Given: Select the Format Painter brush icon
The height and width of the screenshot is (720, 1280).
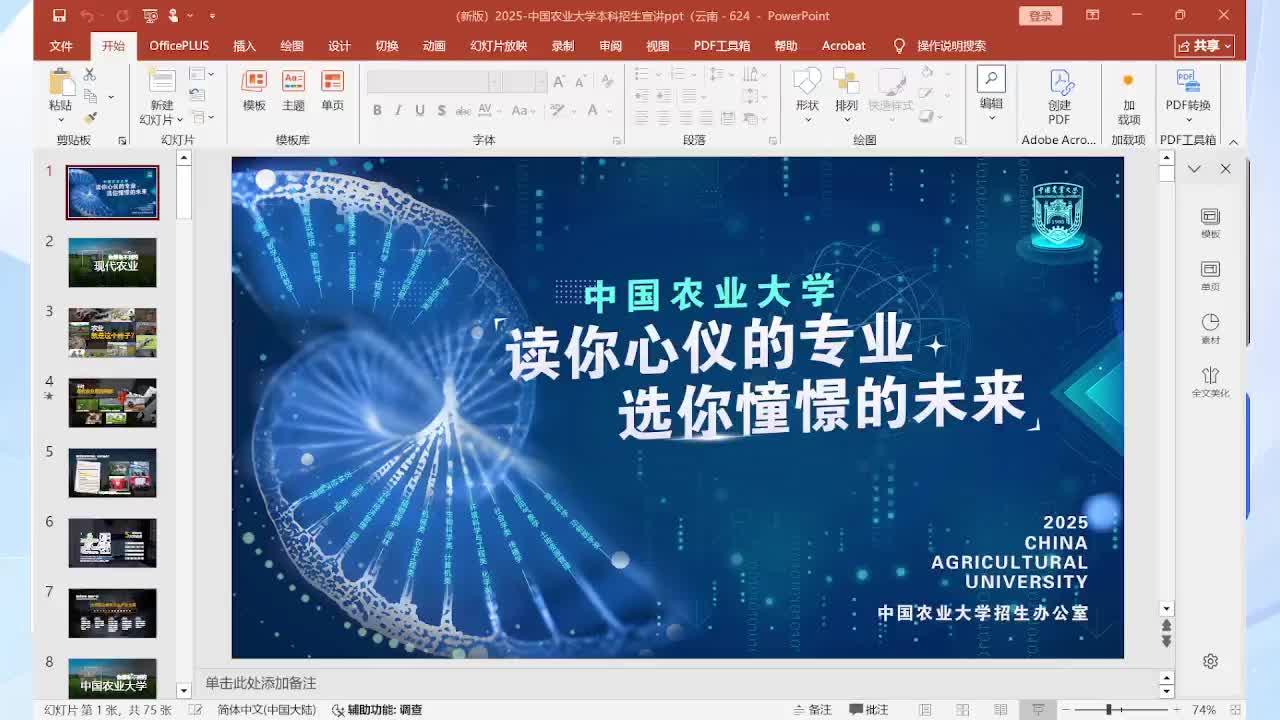Looking at the screenshot, I should (90, 117).
